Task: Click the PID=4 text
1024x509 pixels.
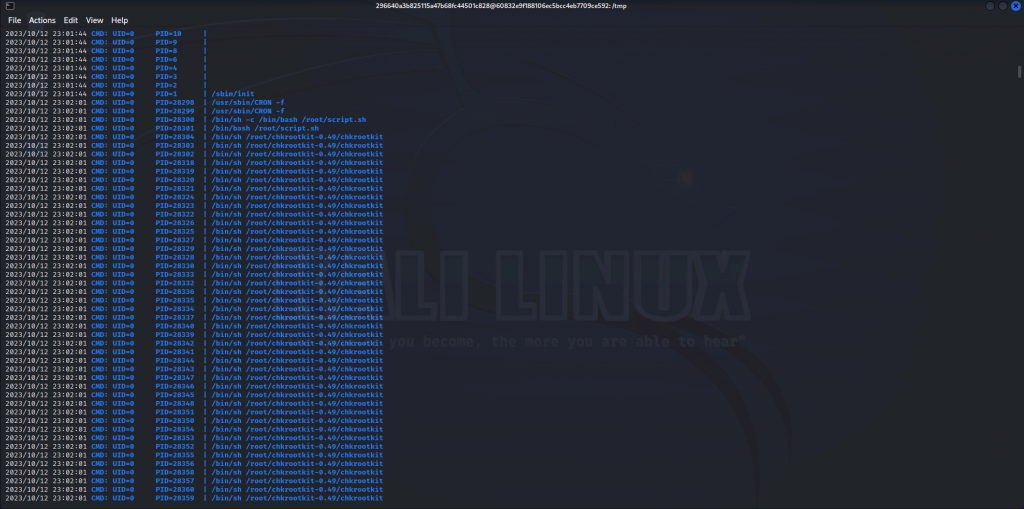Action: coord(167,68)
